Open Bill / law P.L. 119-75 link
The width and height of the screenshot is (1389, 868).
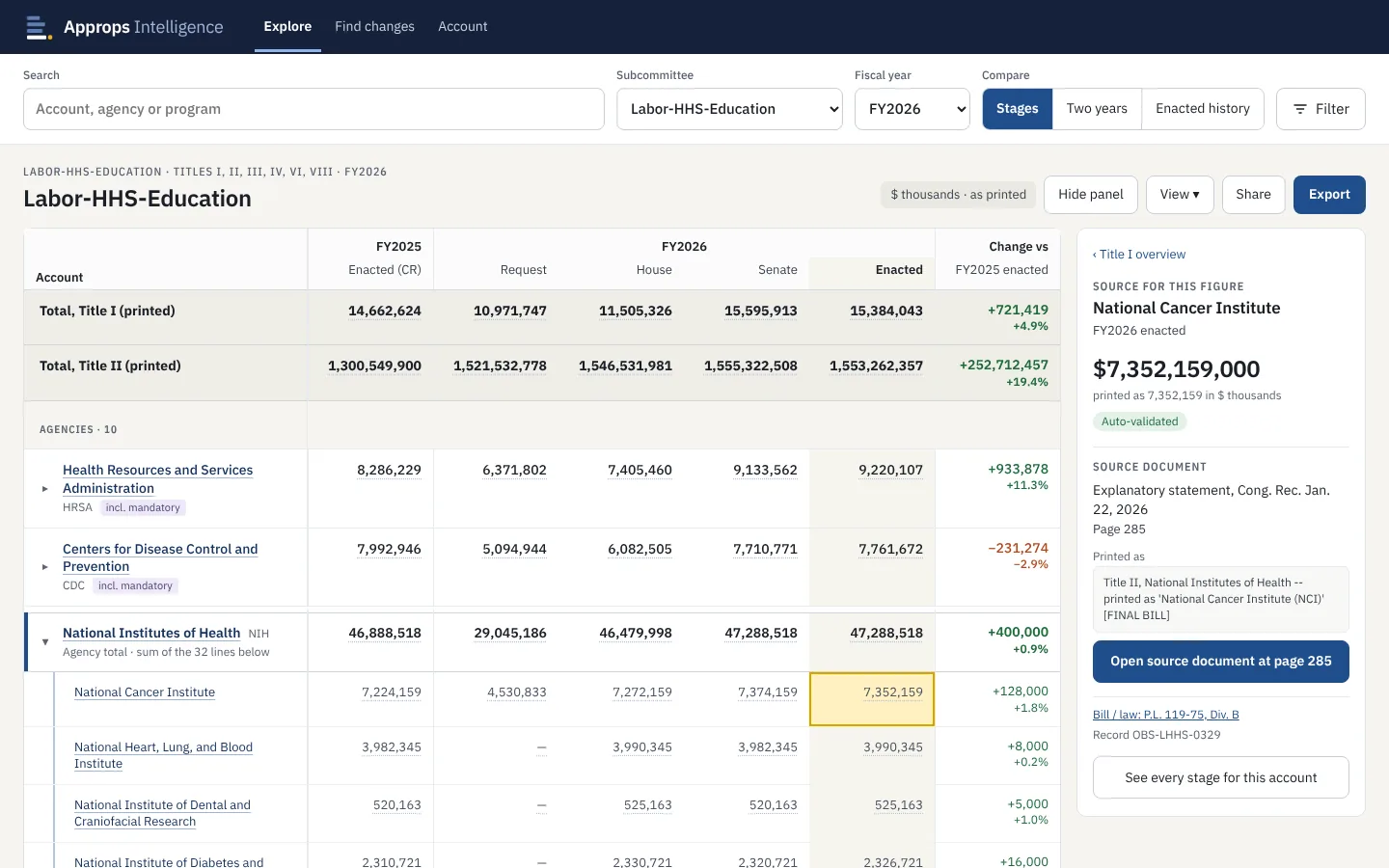click(1165, 715)
